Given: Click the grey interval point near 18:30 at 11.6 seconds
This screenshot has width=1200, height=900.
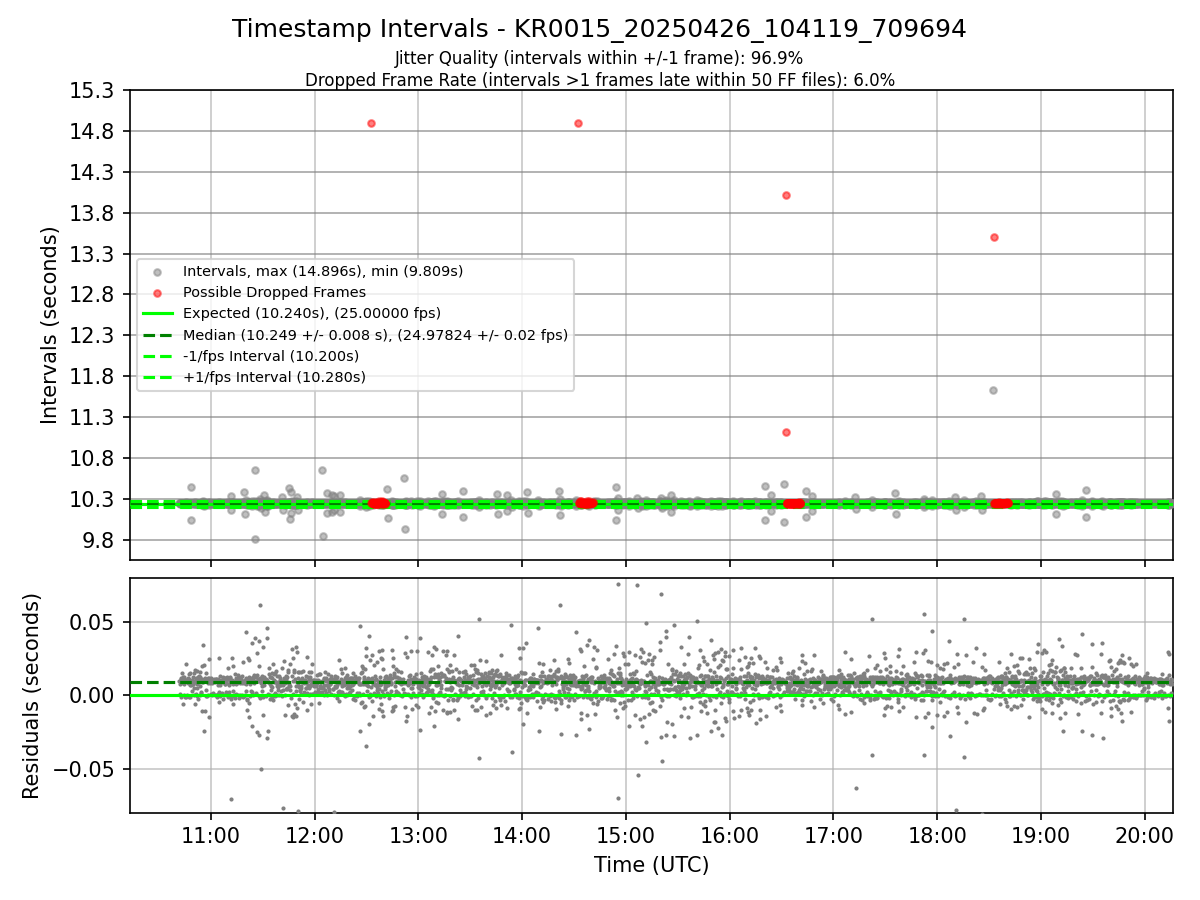Looking at the screenshot, I should 993,390.
